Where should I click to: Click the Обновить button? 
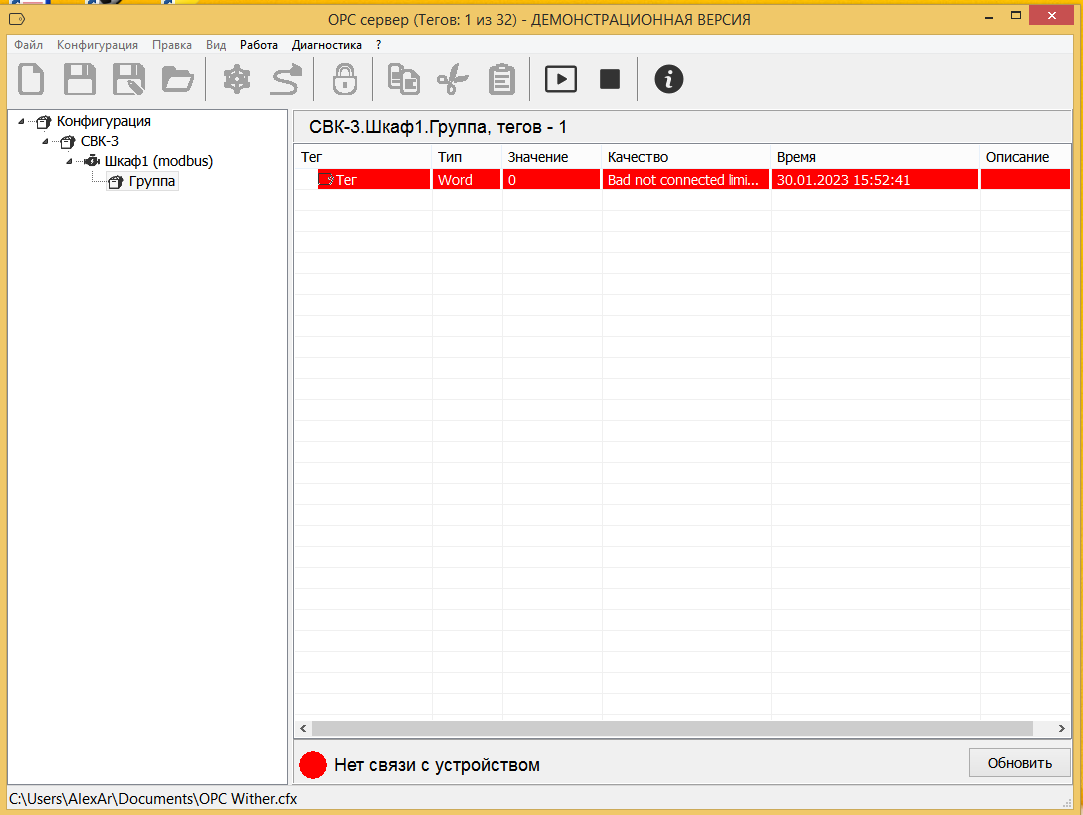[1019, 763]
